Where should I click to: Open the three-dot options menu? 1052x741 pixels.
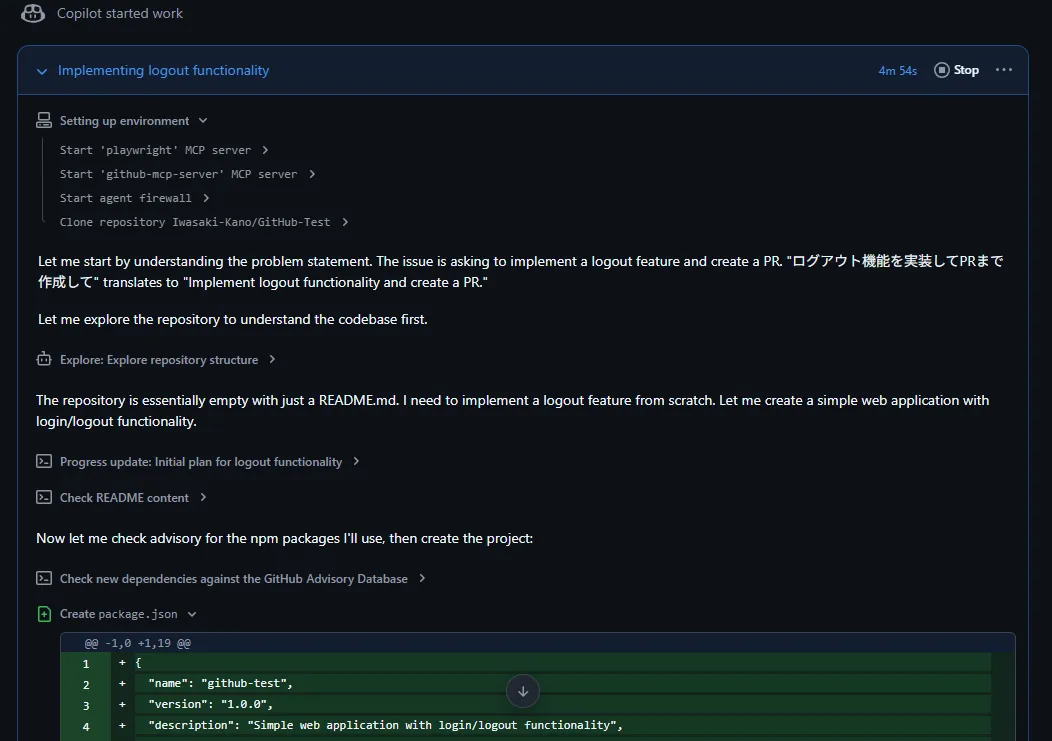tap(1004, 70)
